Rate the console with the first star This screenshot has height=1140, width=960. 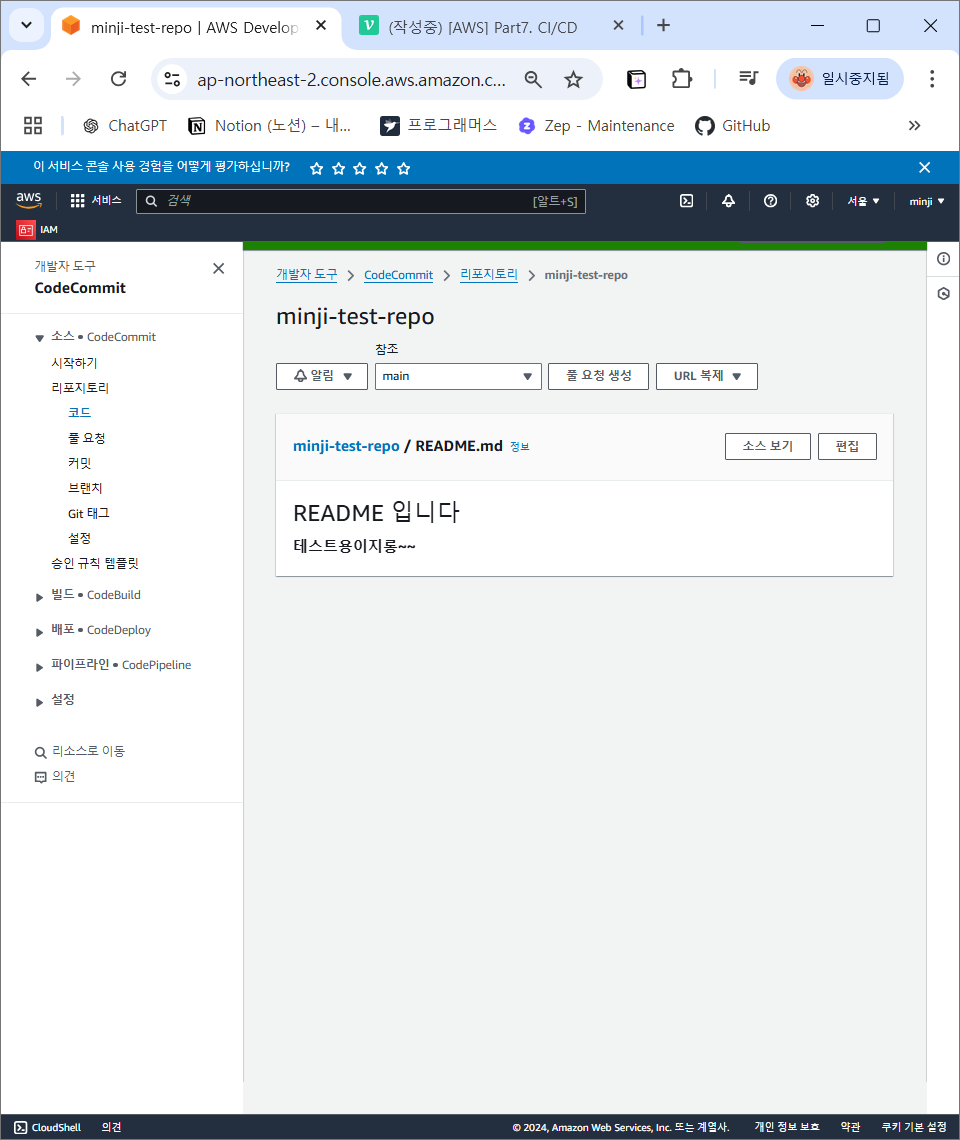tap(316, 169)
